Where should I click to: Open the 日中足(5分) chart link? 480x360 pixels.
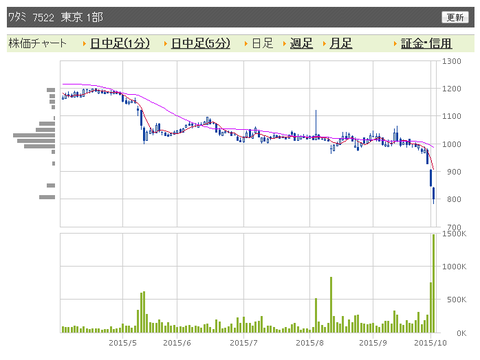point(201,43)
